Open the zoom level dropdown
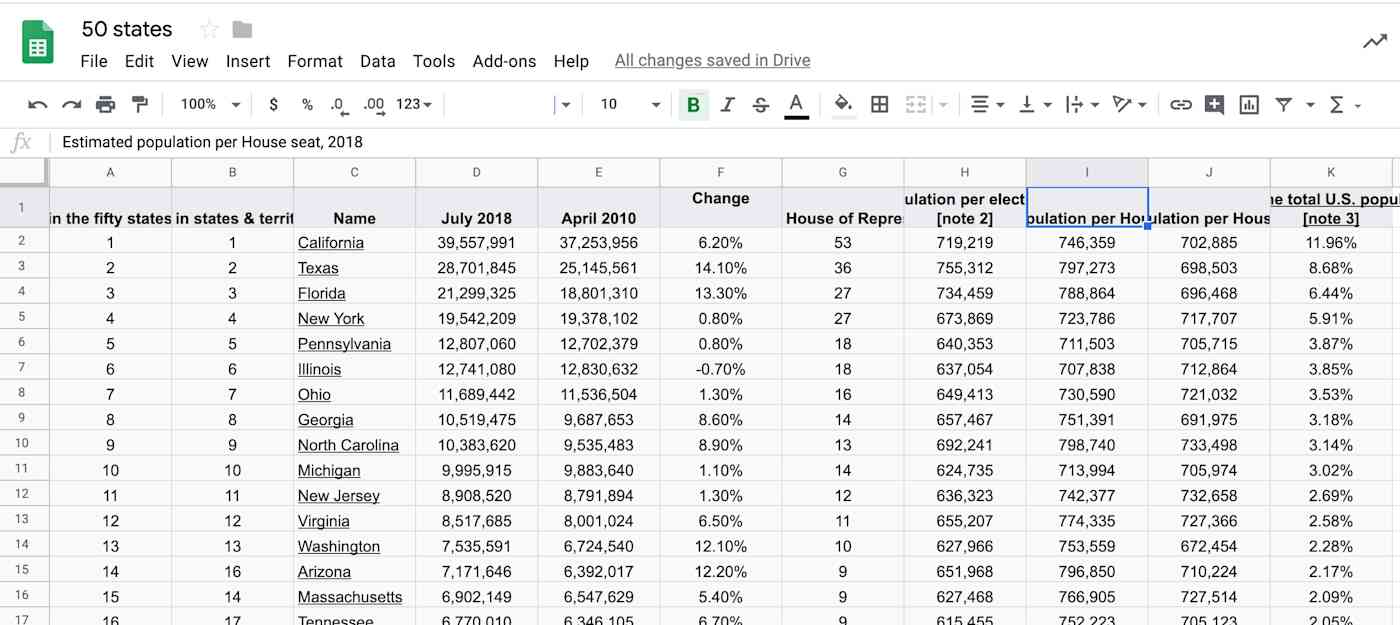 coord(208,104)
